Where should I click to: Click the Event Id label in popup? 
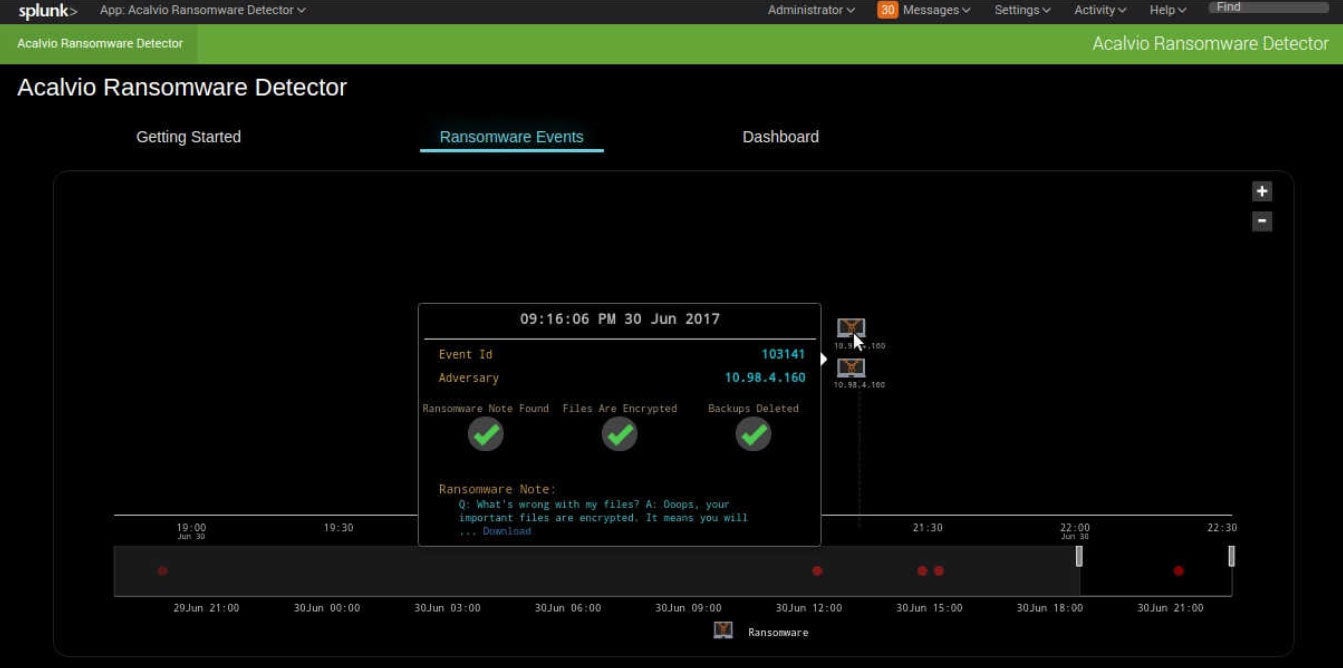coord(465,354)
